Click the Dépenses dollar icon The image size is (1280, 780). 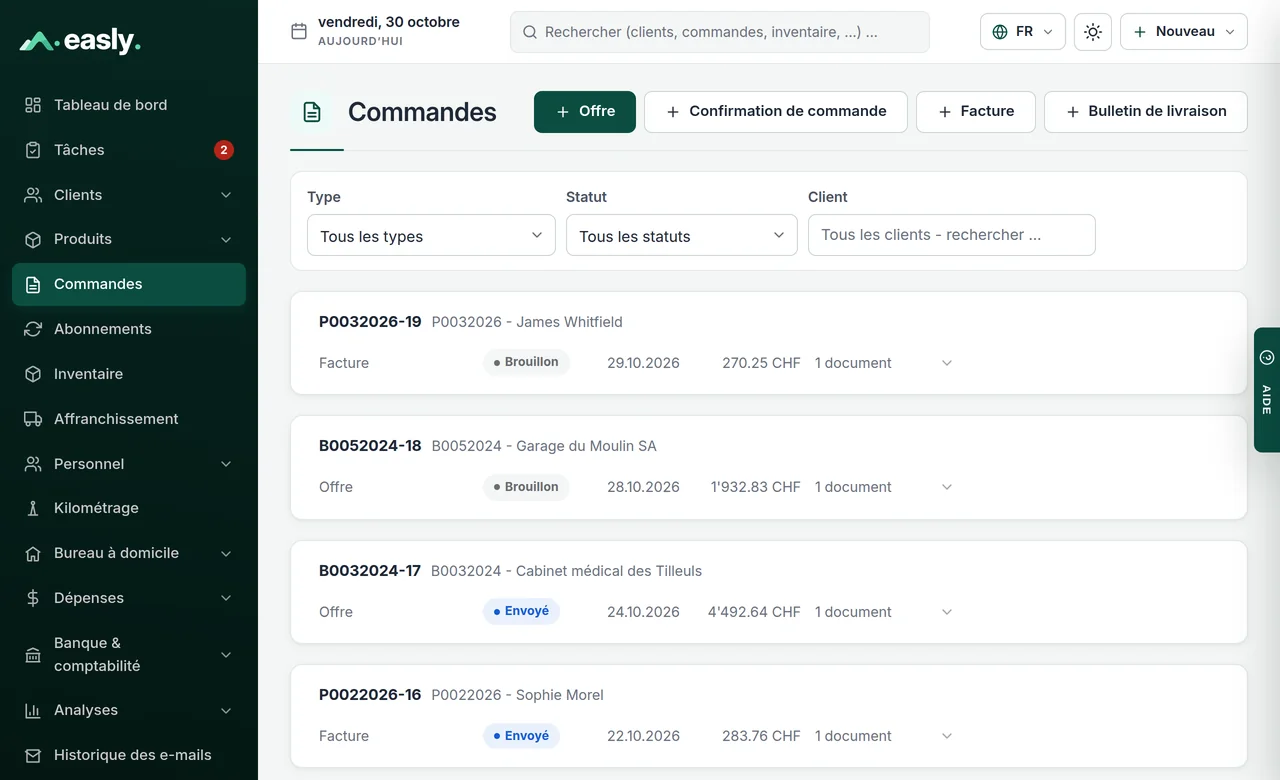[x=33, y=598]
